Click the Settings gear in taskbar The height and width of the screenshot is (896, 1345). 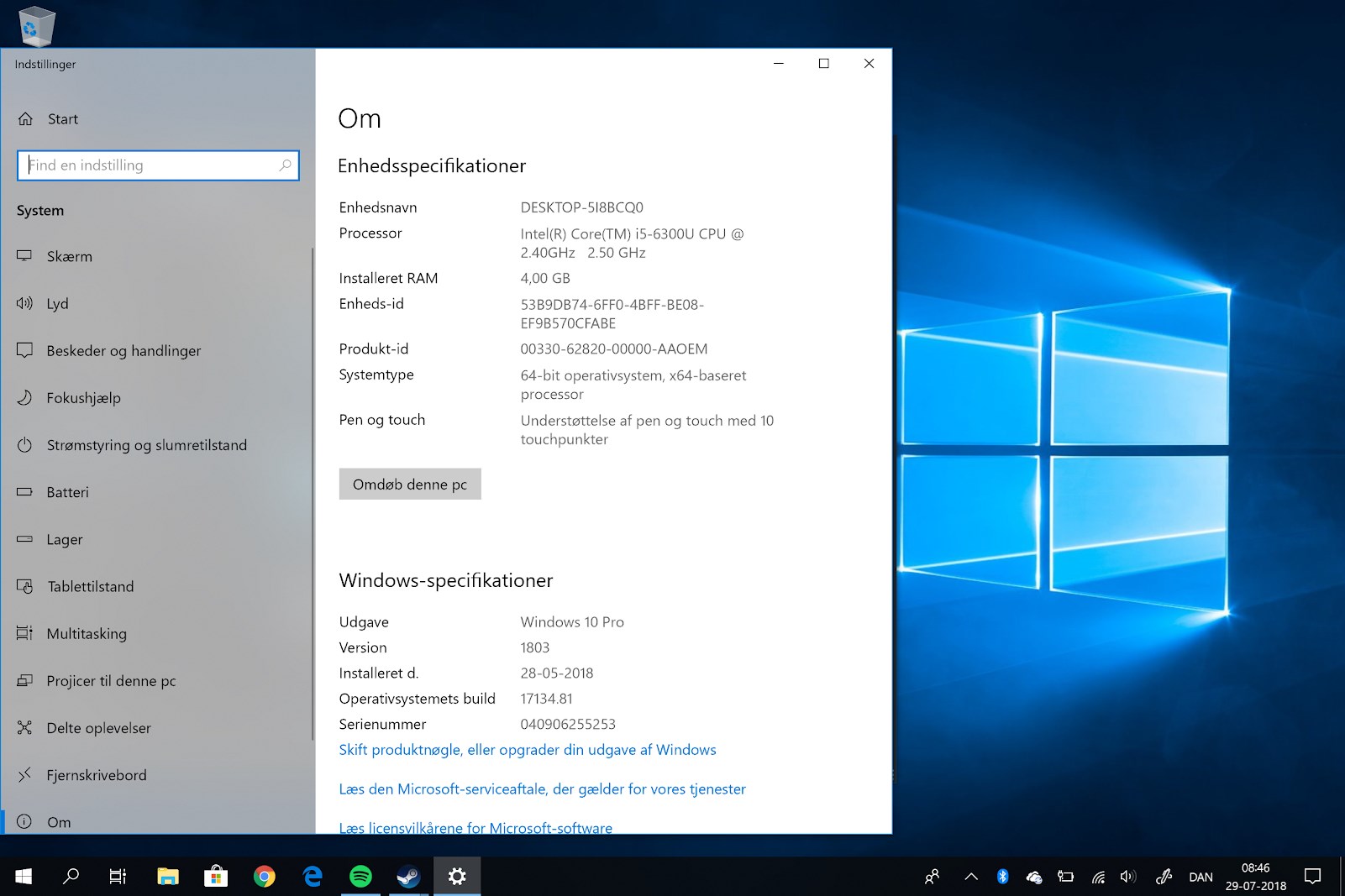tap(457, 877)
